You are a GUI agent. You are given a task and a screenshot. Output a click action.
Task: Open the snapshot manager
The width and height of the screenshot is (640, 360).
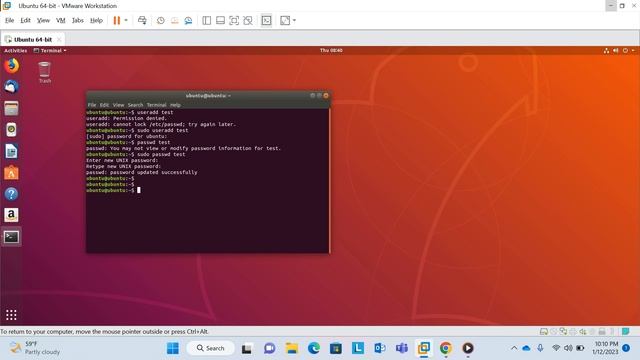click(x=188, y=20)
